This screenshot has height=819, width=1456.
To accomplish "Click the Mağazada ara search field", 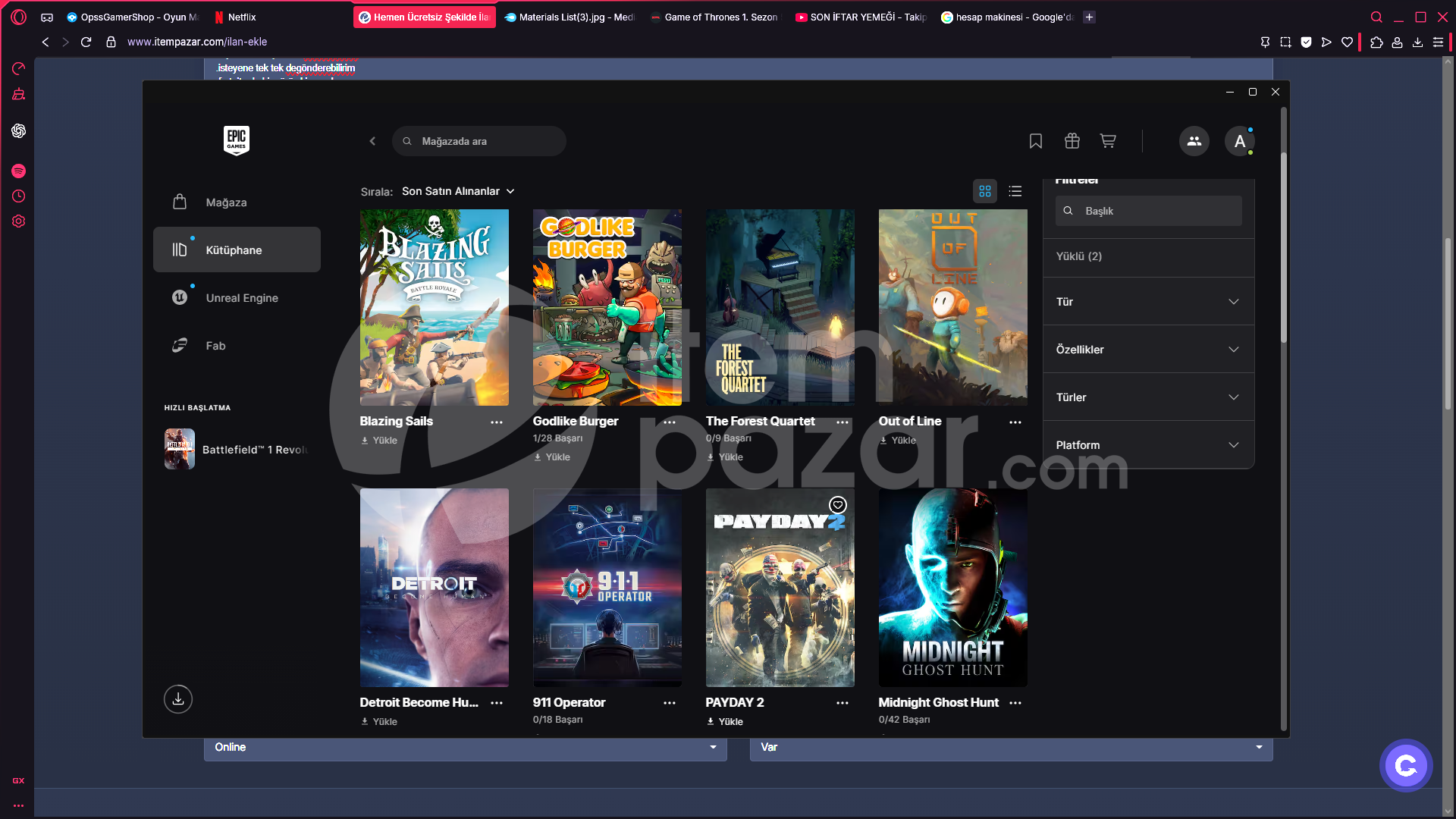I will [479, 141].
